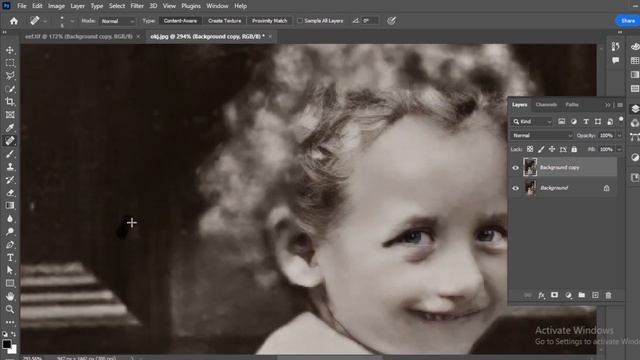Switch to the first document tab
The height and width of the screenshot is (360, 640).
coord(79,36)
